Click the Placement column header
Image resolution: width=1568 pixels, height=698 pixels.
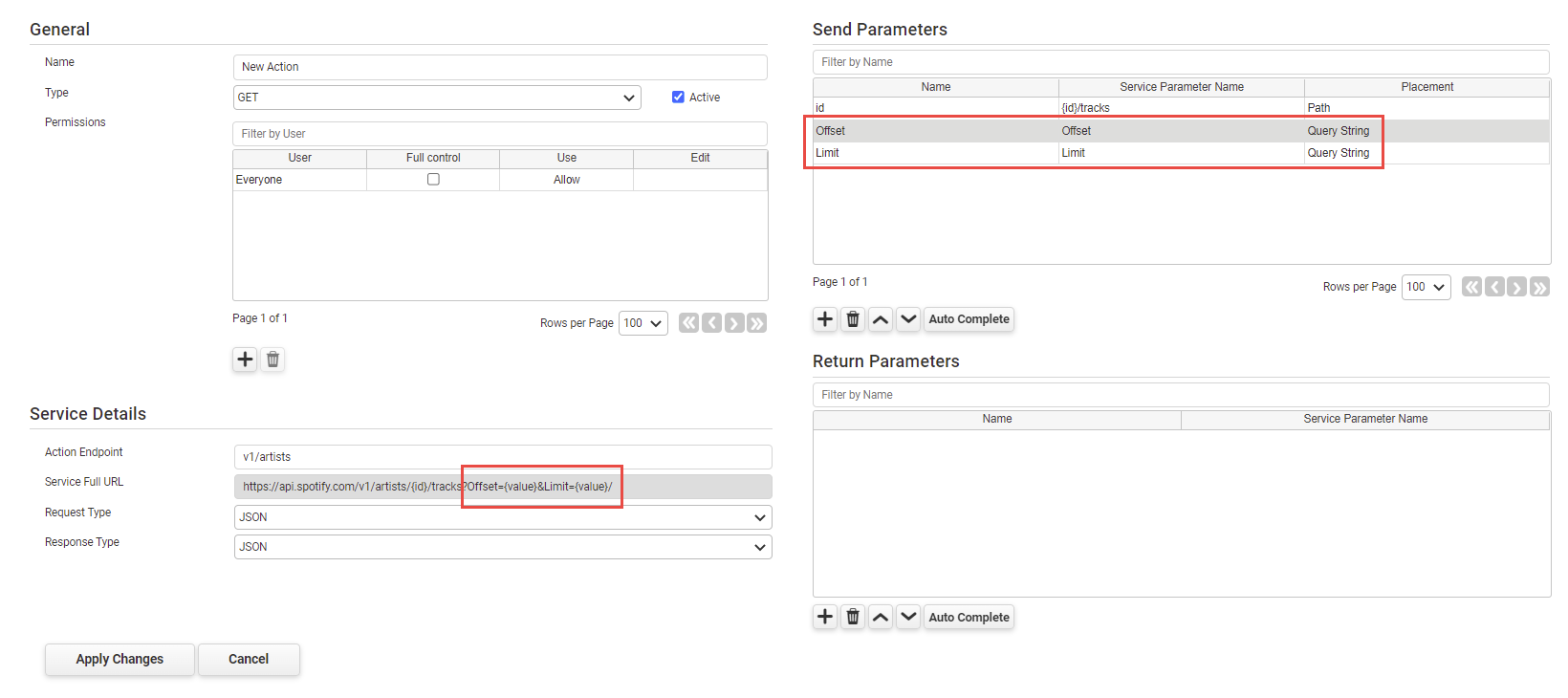point(1427,87)
